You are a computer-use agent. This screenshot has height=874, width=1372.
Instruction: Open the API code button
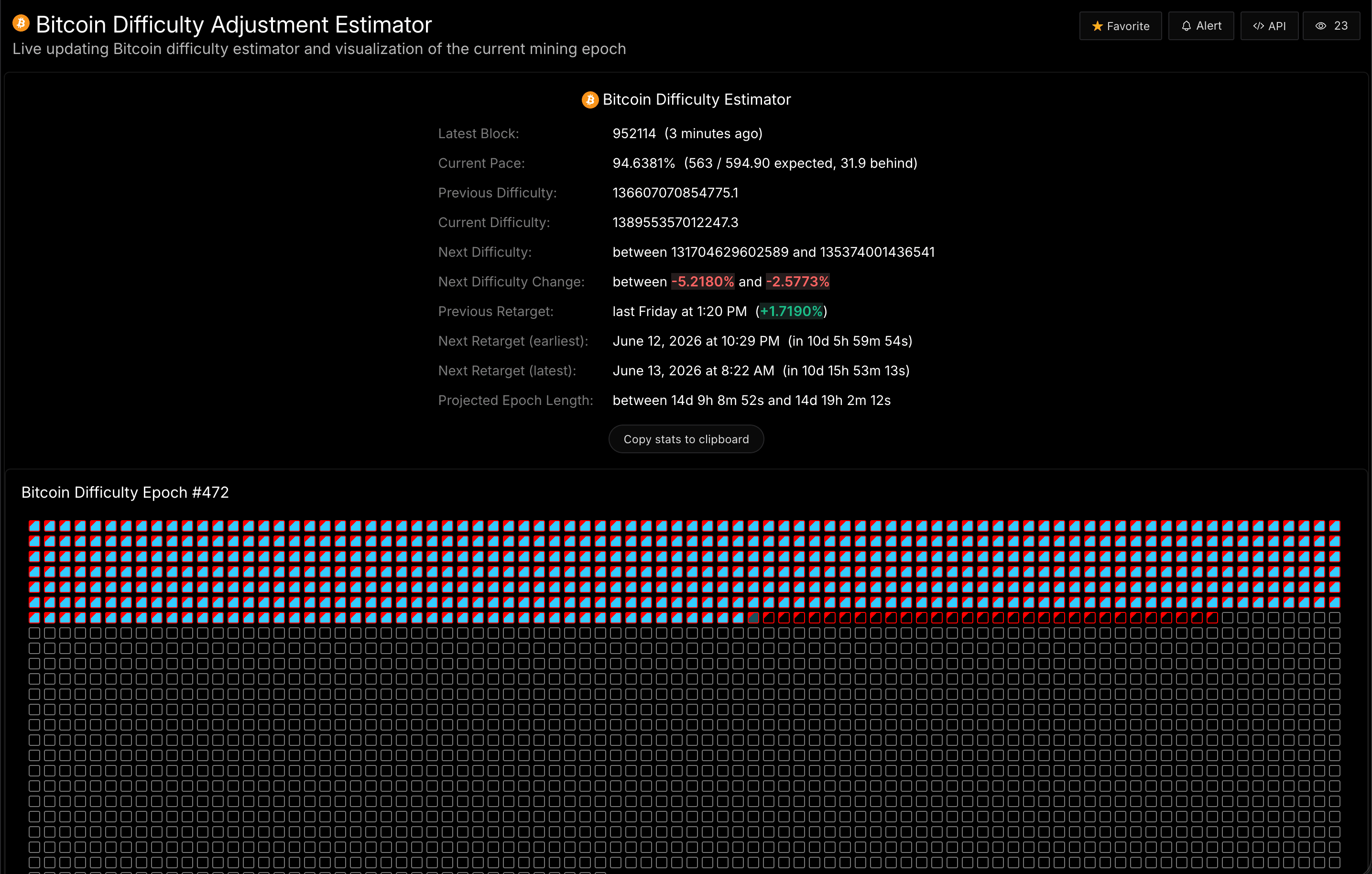[x=1269, y=26]
